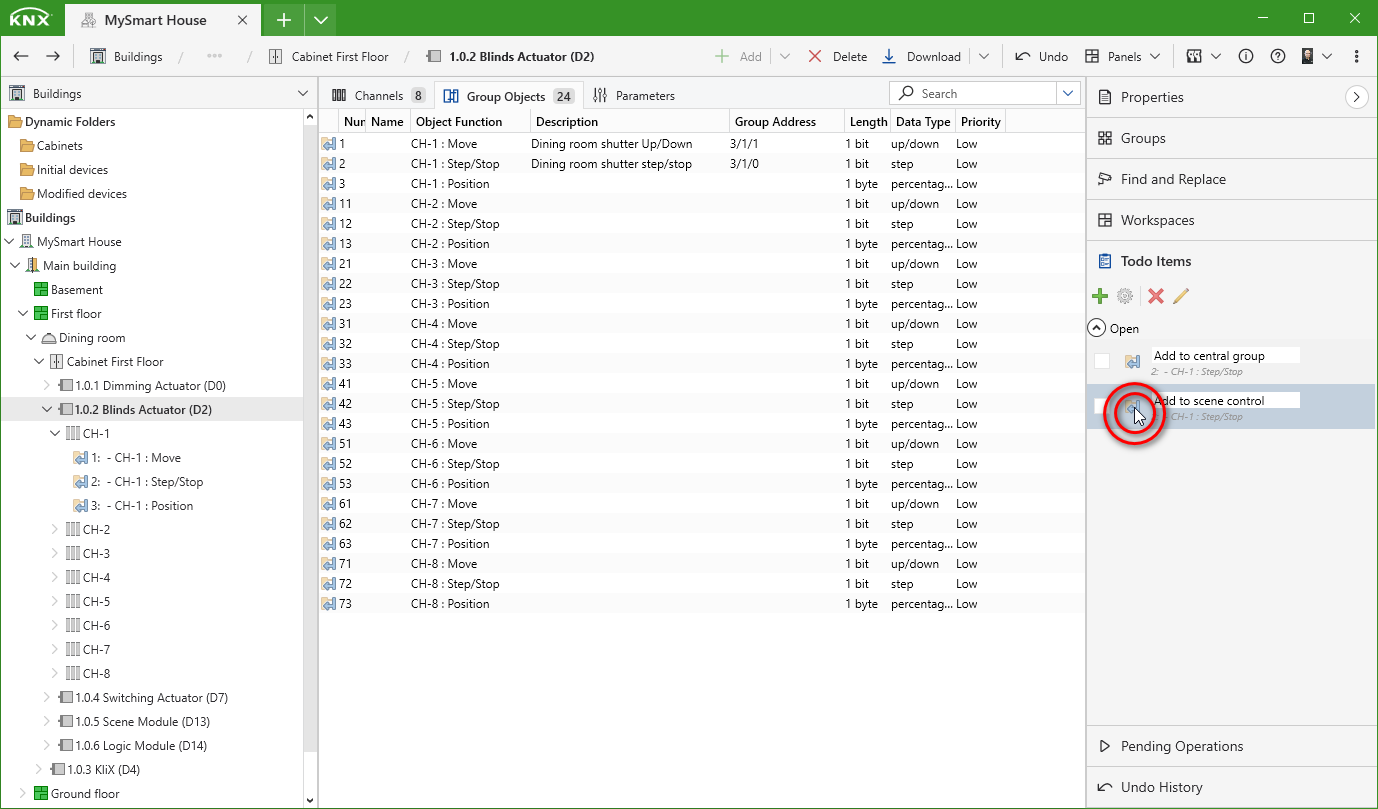Select the 1.0.5 Scene Module device
Viewport: 1378px width, 809px height.
tap(134, 722)
